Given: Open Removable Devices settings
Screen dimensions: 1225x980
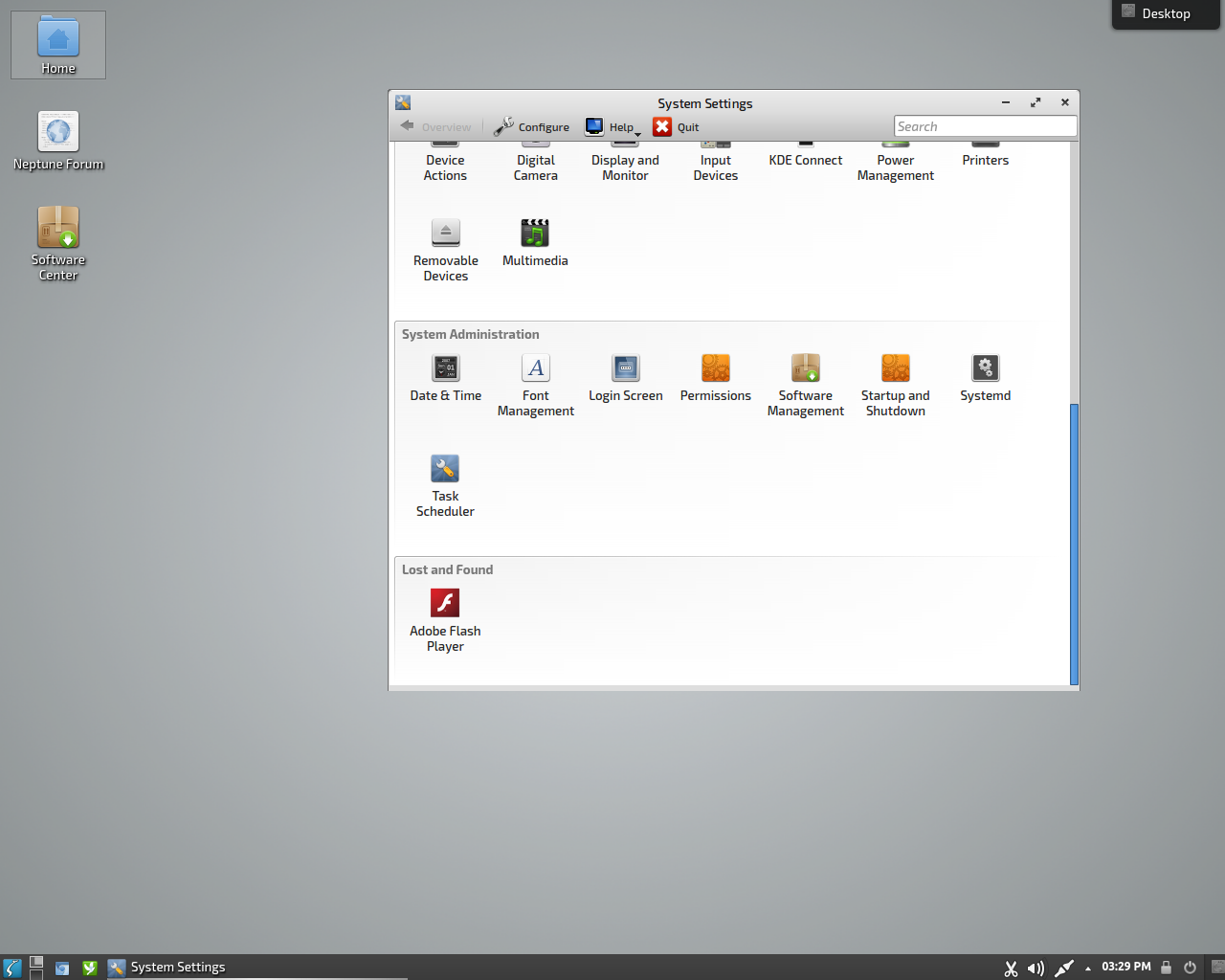Looking at the screenshot, I should [x=445, y=251].
